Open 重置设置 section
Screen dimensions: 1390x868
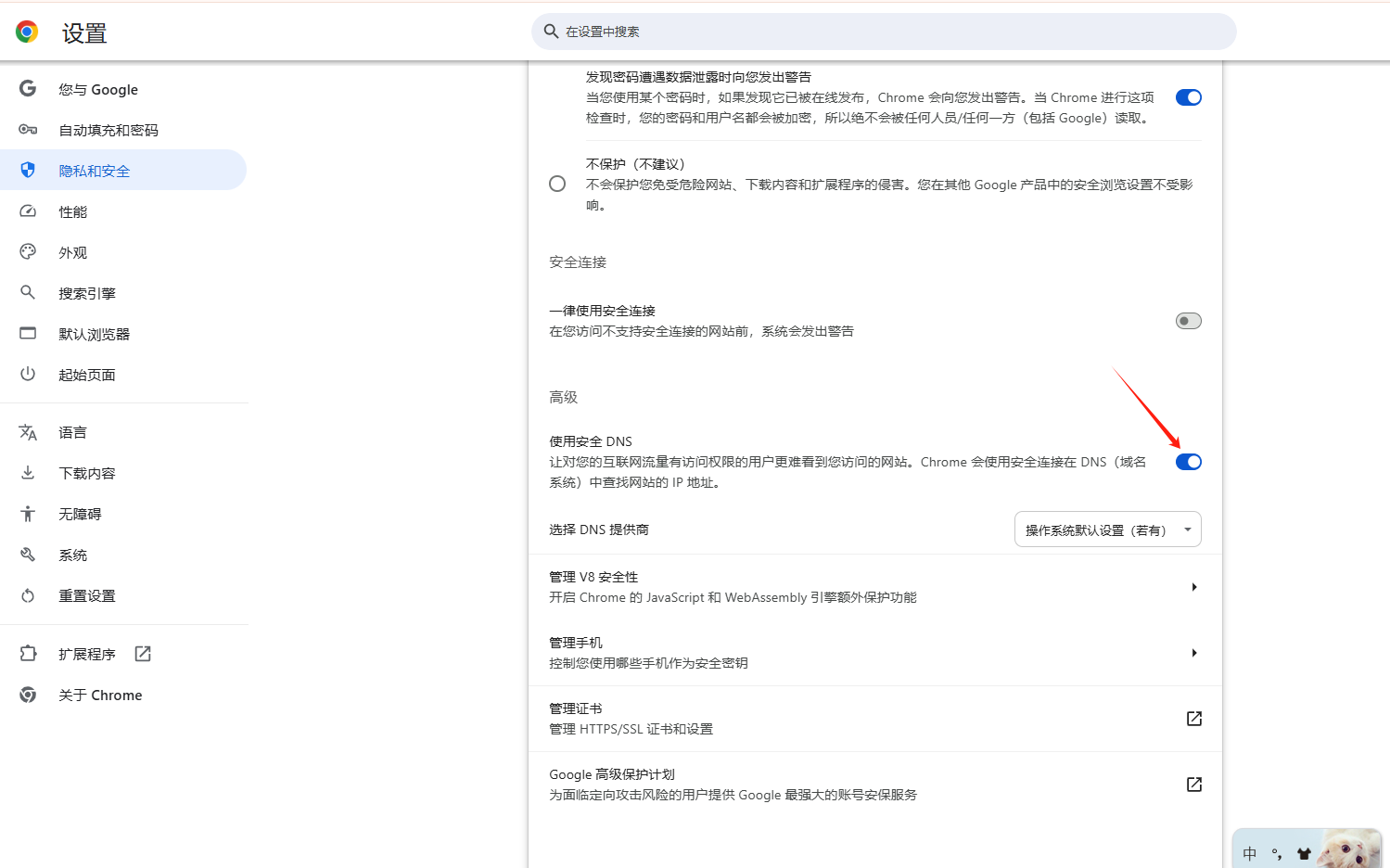(123, 595)
